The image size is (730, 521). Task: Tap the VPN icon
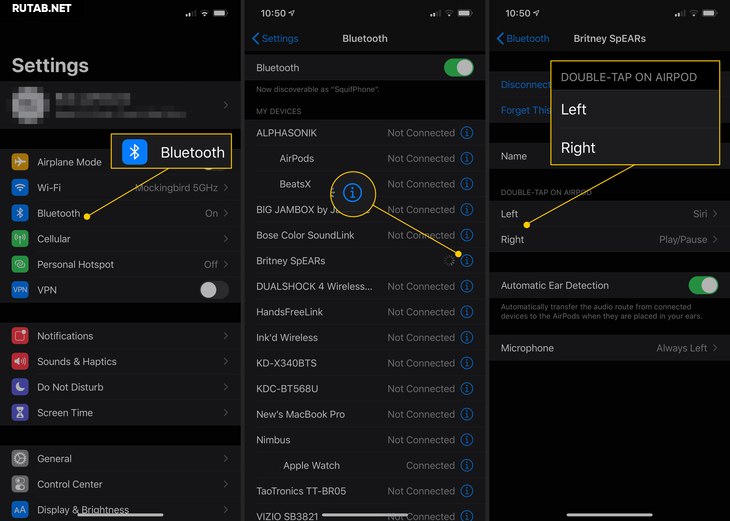(x=20, y=290)
